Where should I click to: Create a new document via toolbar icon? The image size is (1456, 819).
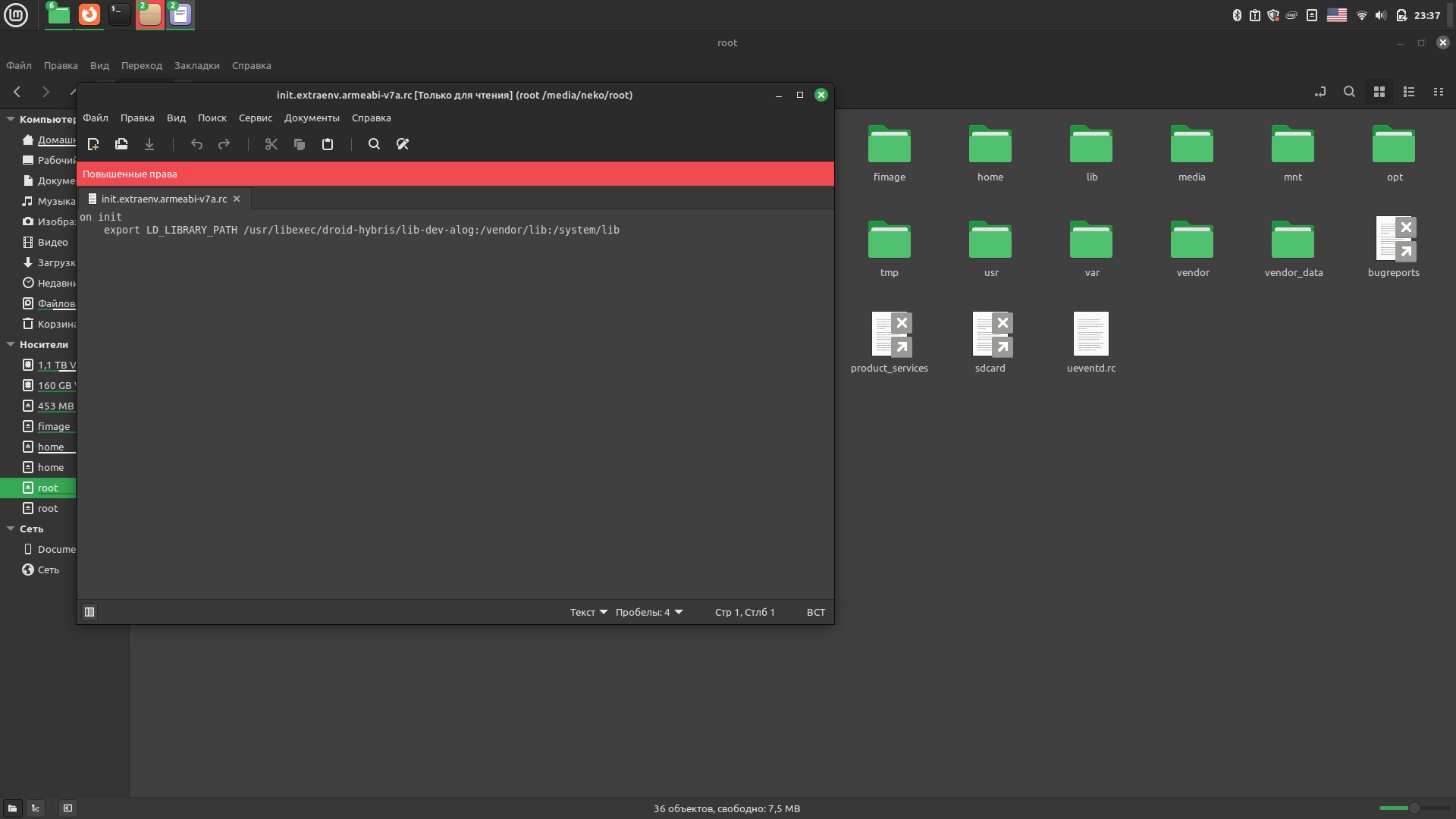coord(93,144)
